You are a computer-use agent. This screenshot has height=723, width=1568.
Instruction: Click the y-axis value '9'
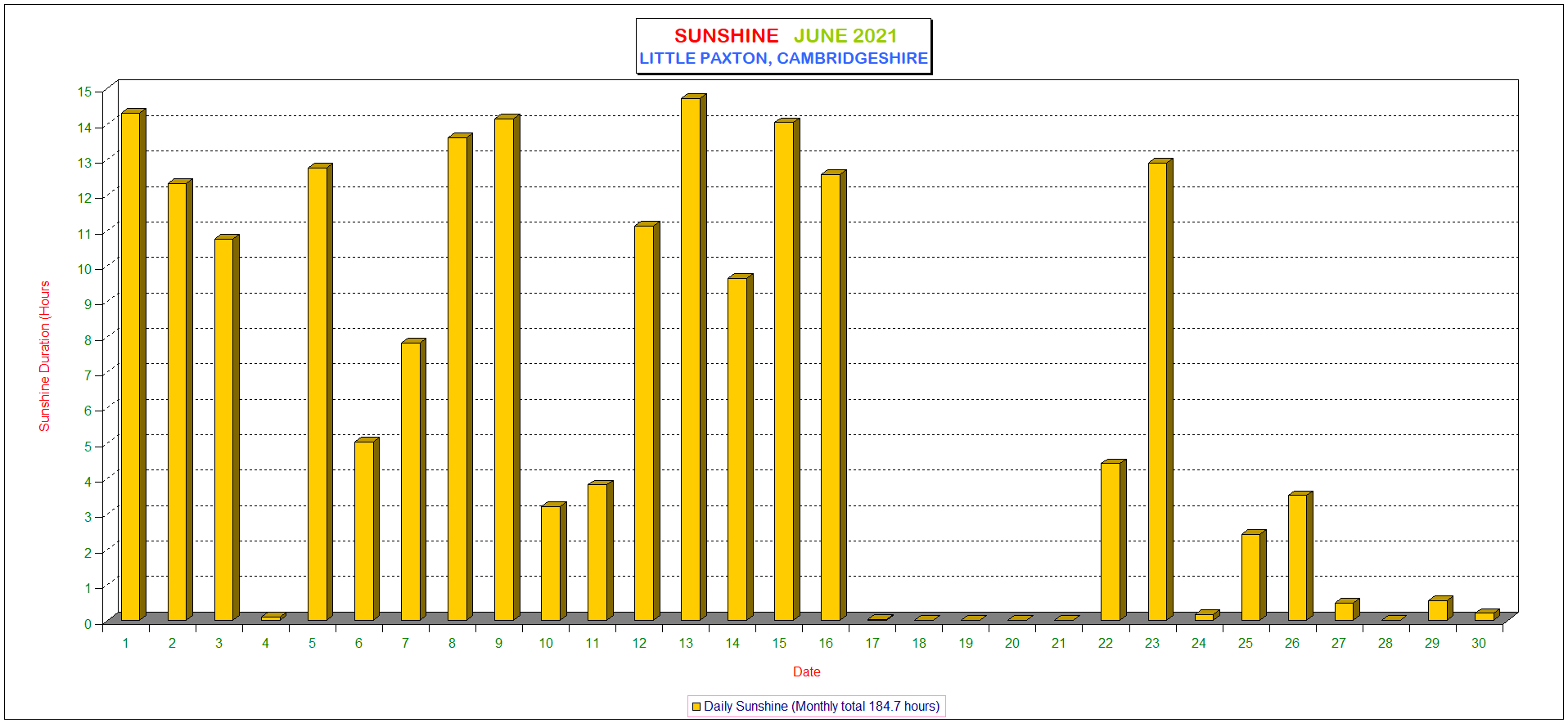click(x=88, y=304)
